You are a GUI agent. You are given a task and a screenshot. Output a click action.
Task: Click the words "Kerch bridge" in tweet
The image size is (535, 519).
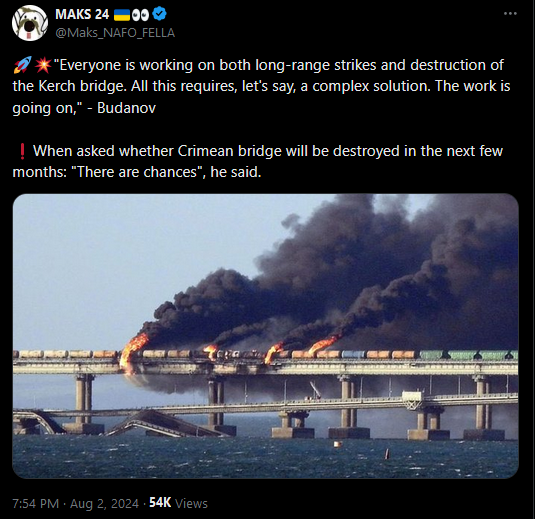click(x=81, y=86)
